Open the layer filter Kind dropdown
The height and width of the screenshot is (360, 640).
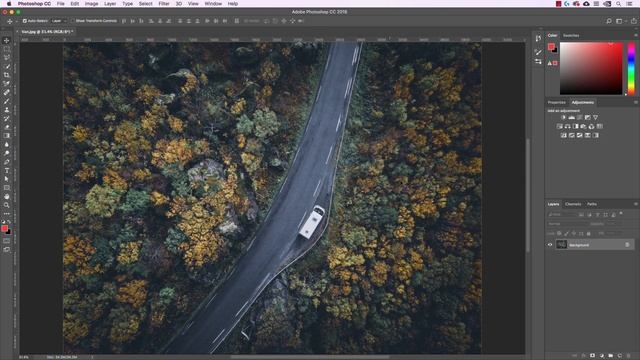pyautogui.click(x=562, y=214)
